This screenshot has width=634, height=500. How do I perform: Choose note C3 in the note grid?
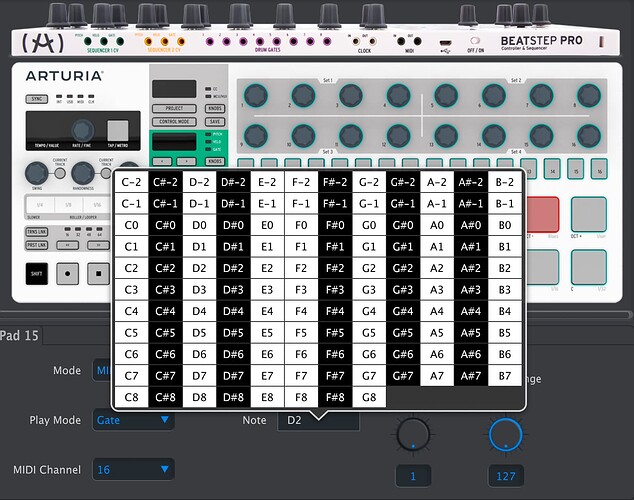[x=131, y=290]
